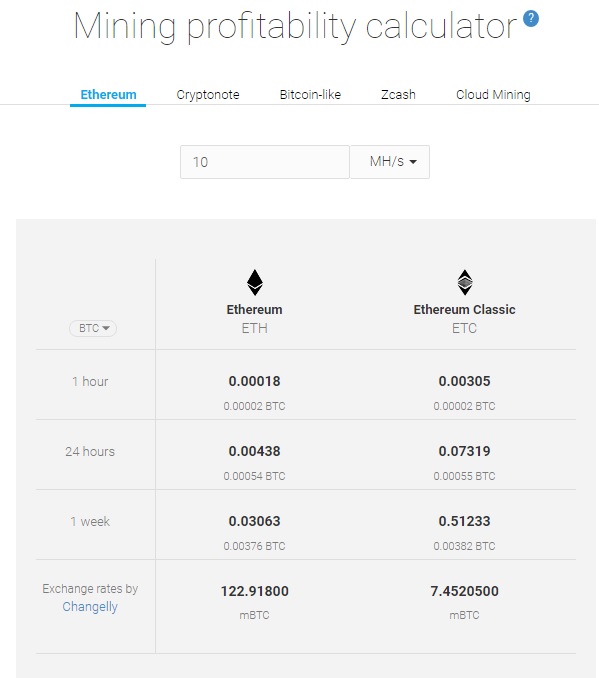Viewport: 599px width, 678px height.
Task: Click the Ethereum Classic column heading
Action: click(x=464, y=310)
